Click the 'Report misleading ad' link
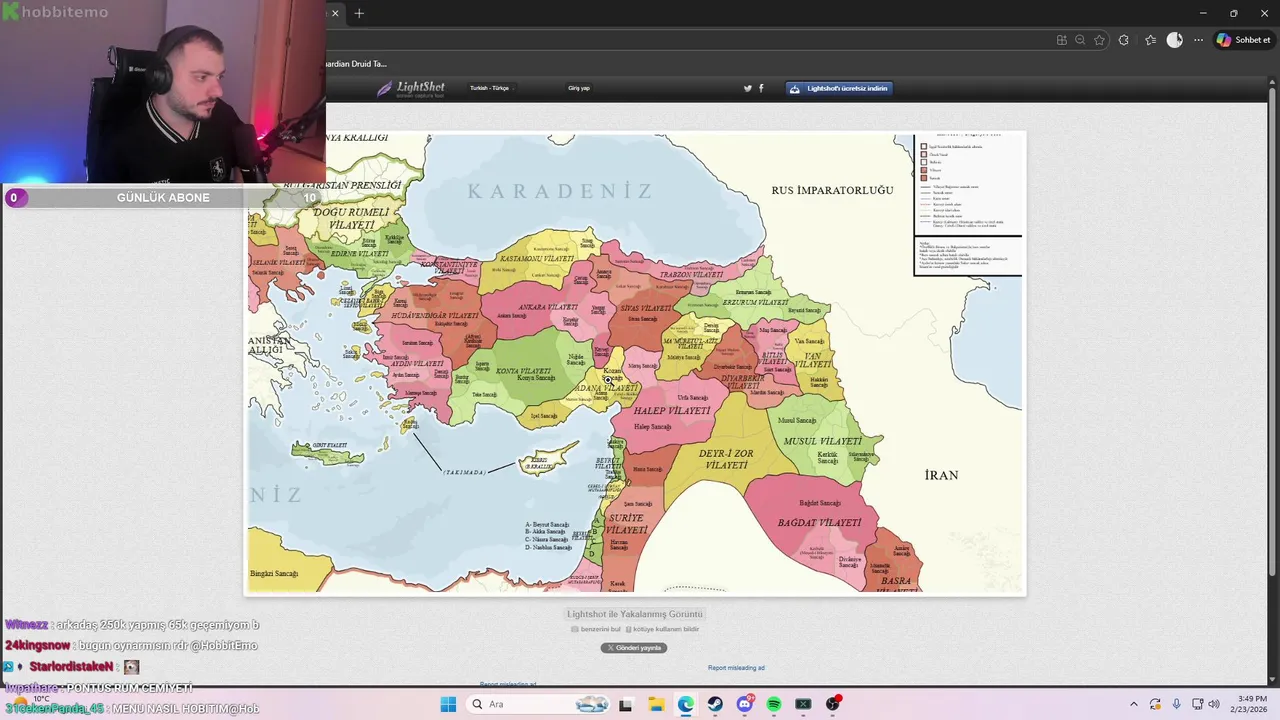 point(736,668)
